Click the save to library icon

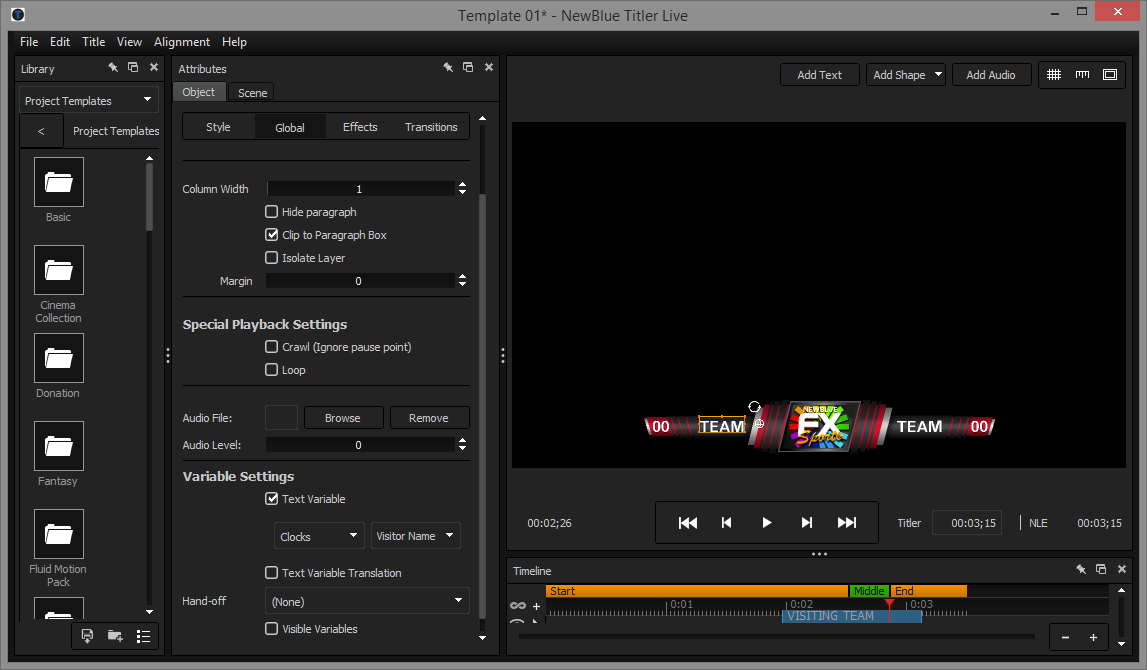click(87, 636)
